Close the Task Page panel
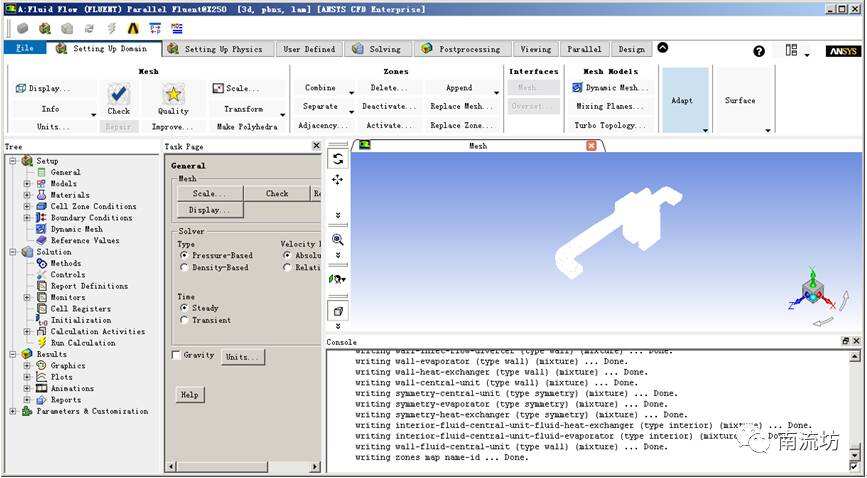 point(316,146)
